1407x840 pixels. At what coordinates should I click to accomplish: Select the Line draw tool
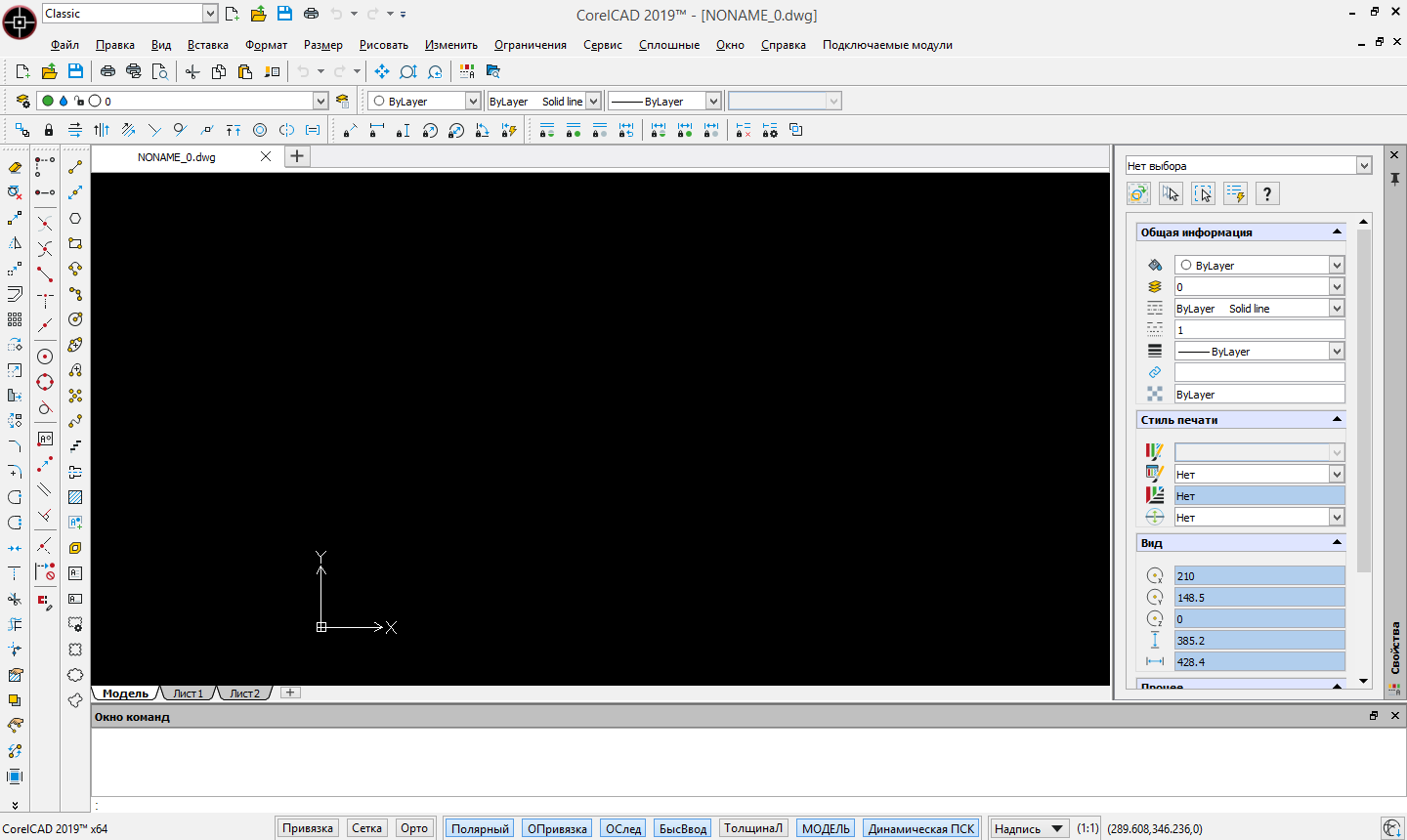point(75,167)
